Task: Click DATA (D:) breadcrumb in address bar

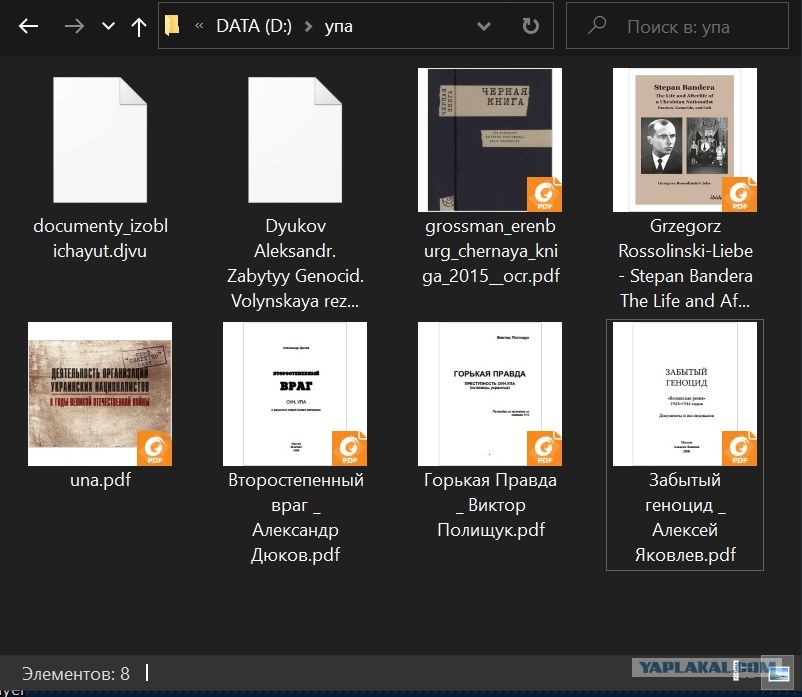Action: [254, 26]
